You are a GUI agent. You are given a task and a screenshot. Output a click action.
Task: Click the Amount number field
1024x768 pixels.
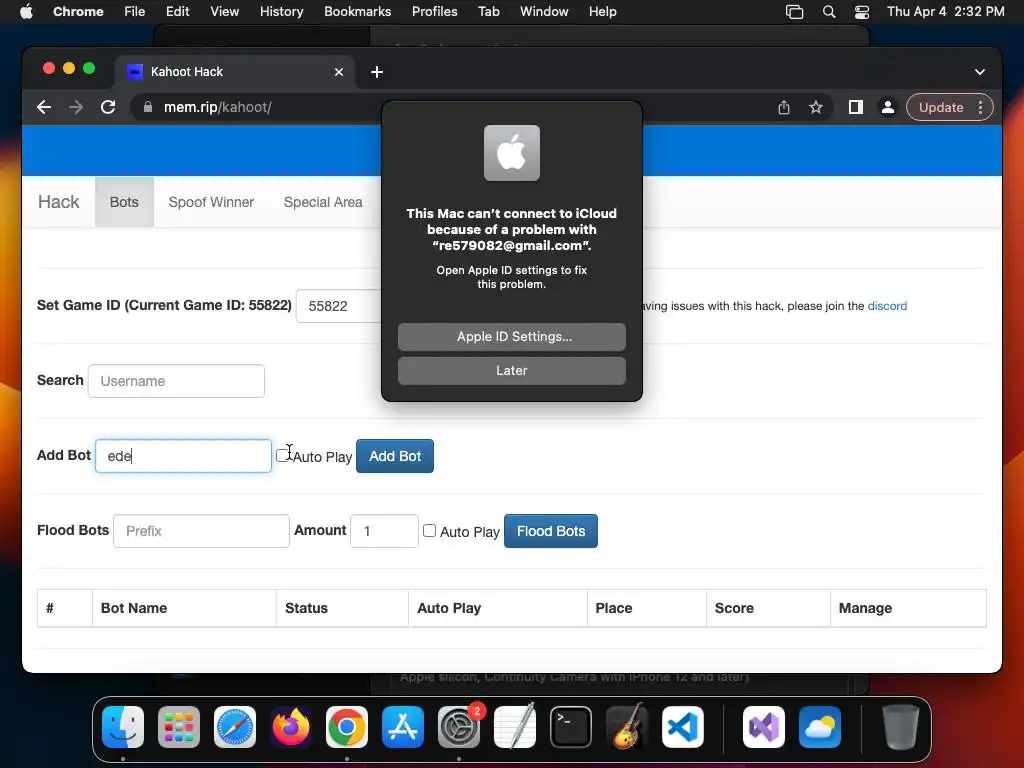(x=384, y=531)
